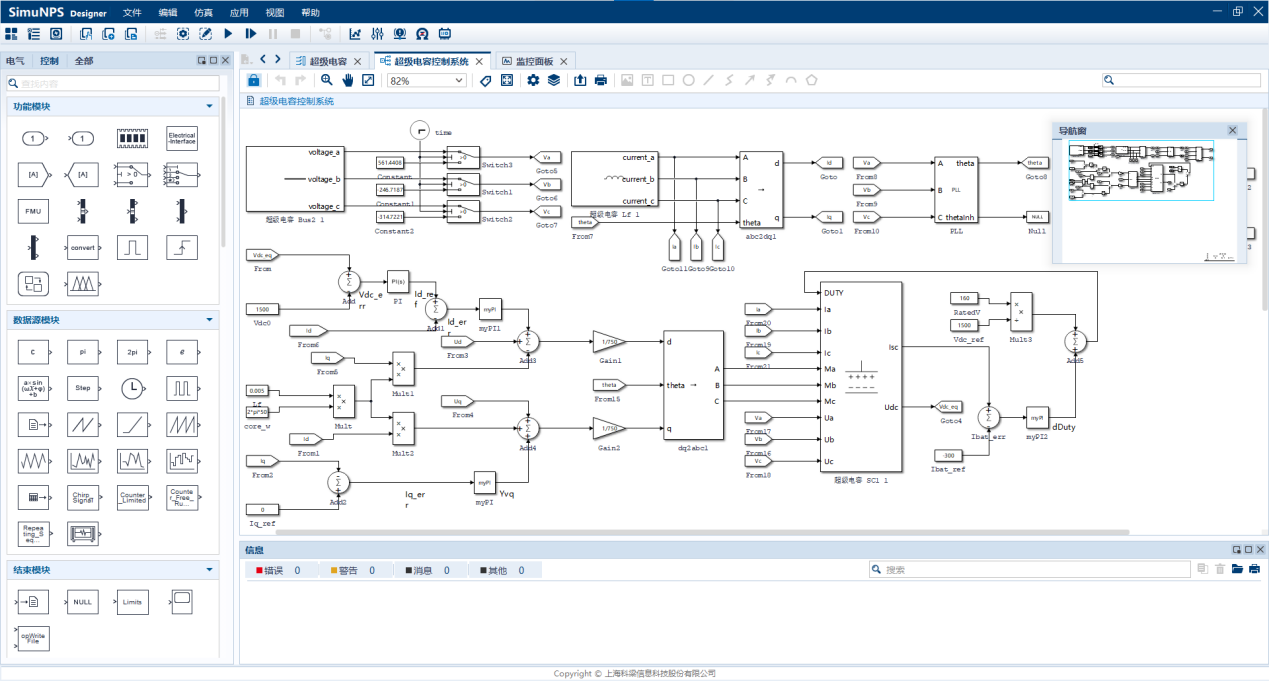This screenshot has width=1269, height=681.
Task: Select the zoom magnifier tool
Action: pos(327,80)
